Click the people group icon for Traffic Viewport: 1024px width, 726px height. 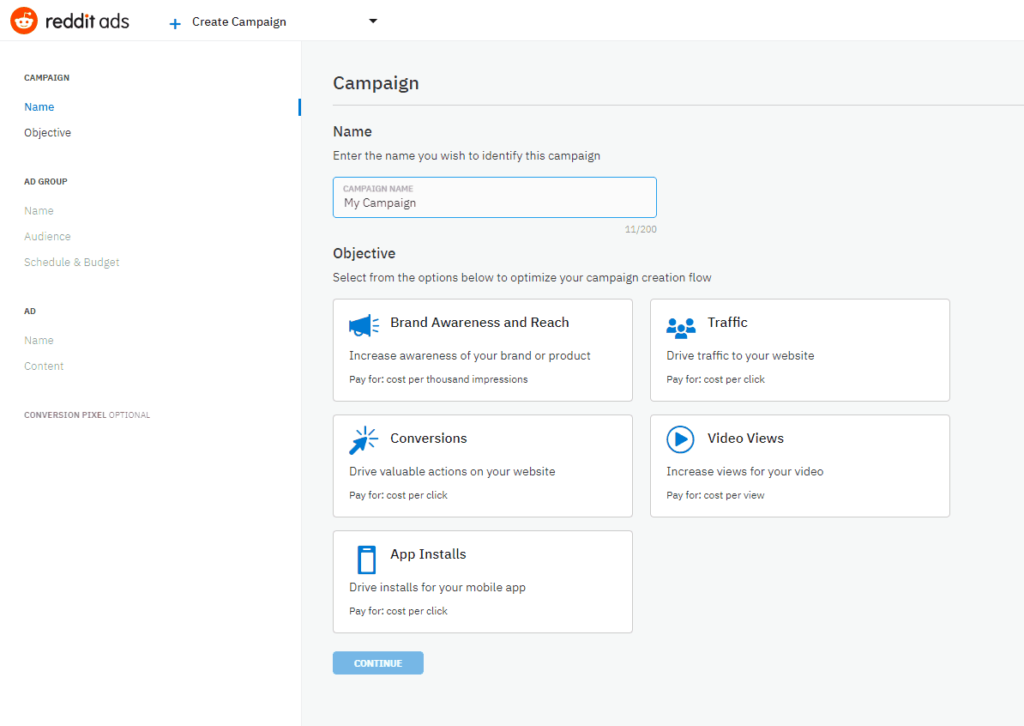point(680,328)
